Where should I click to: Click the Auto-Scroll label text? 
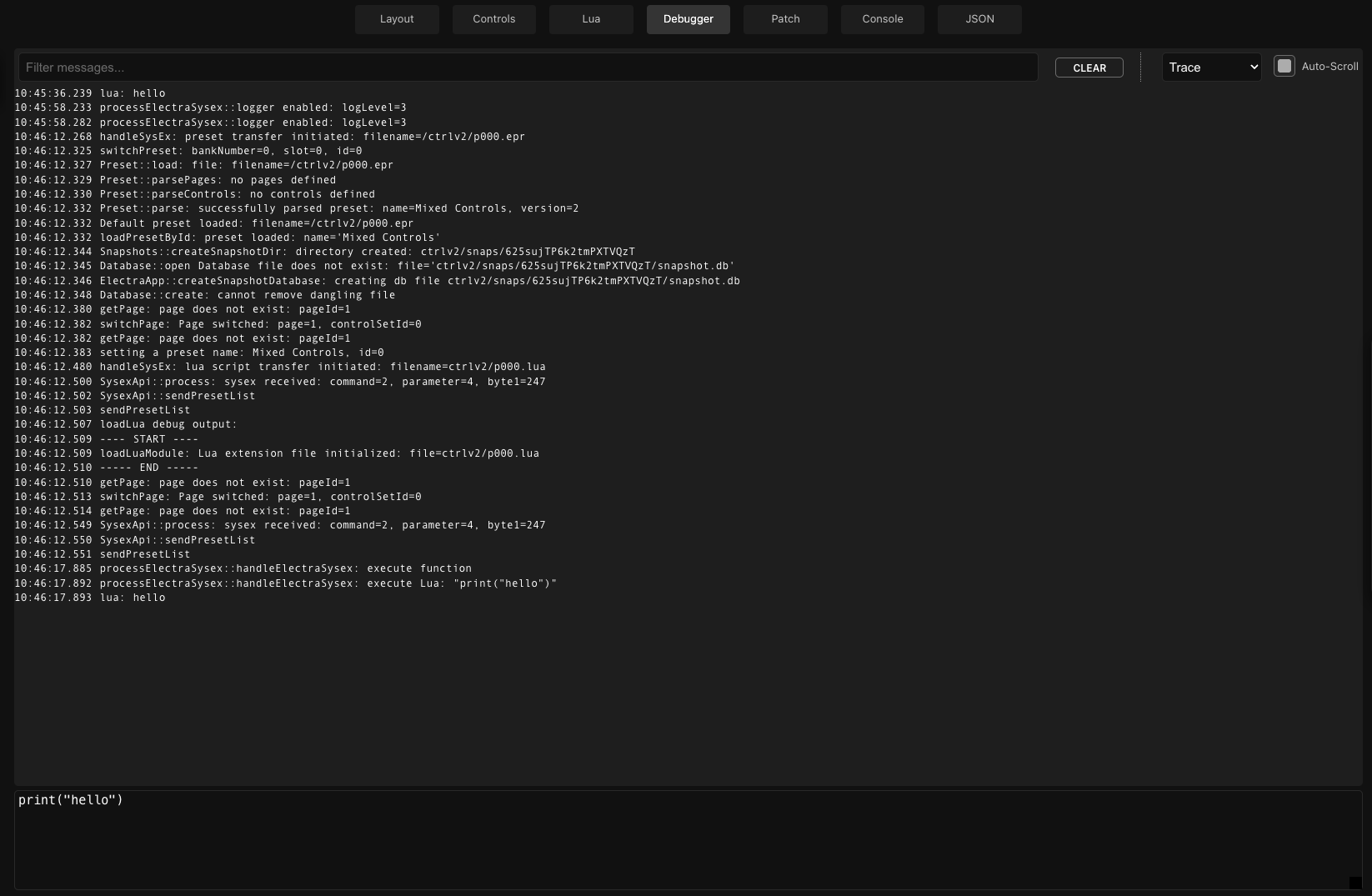click(x=1329, y=66)
